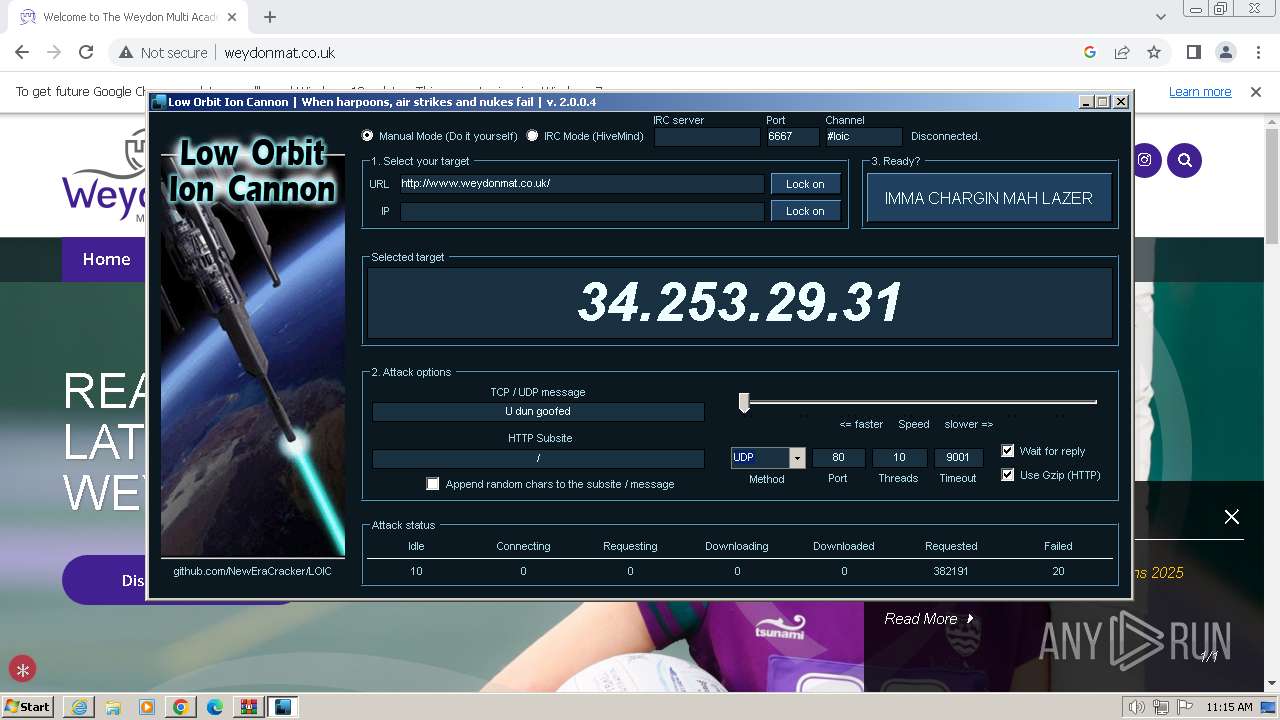Open Chrome side panel icon

coord(1194,52)
